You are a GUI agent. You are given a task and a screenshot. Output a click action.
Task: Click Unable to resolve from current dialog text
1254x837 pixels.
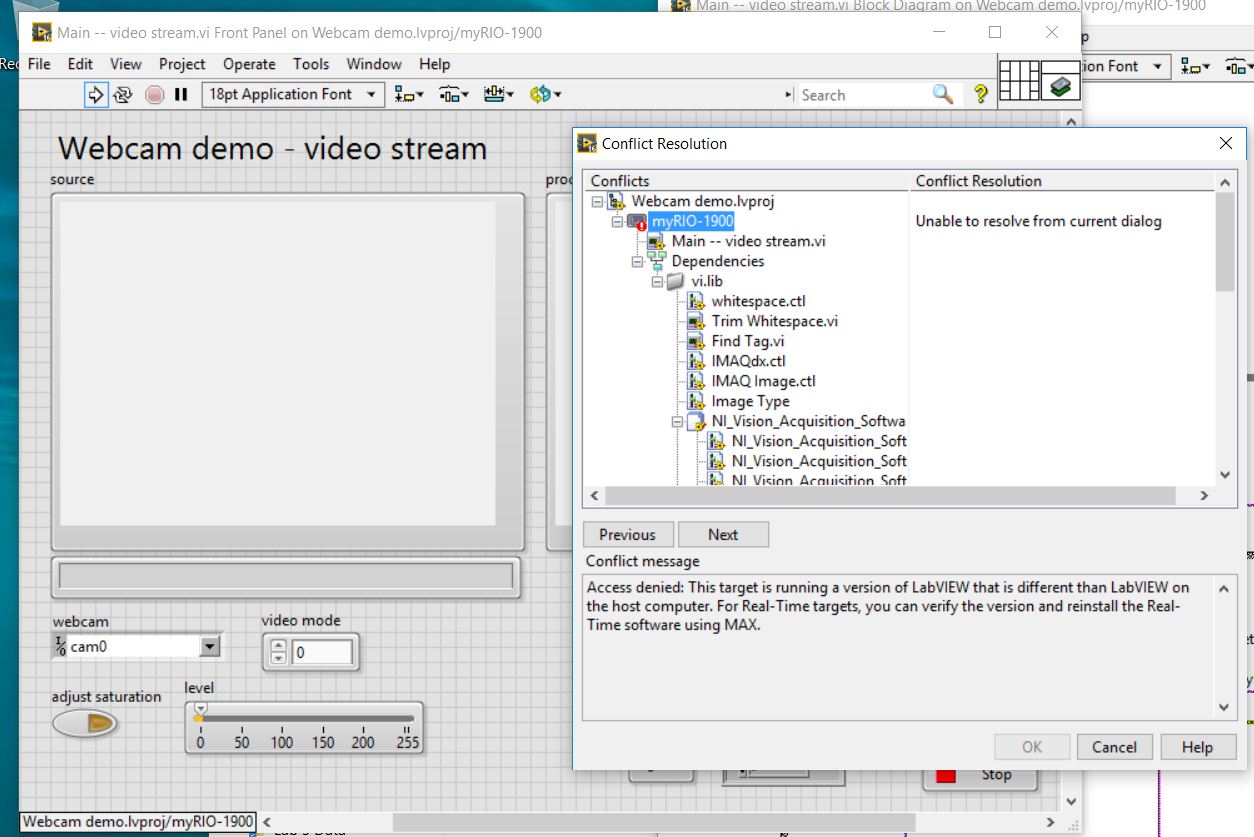(1038, 221)
